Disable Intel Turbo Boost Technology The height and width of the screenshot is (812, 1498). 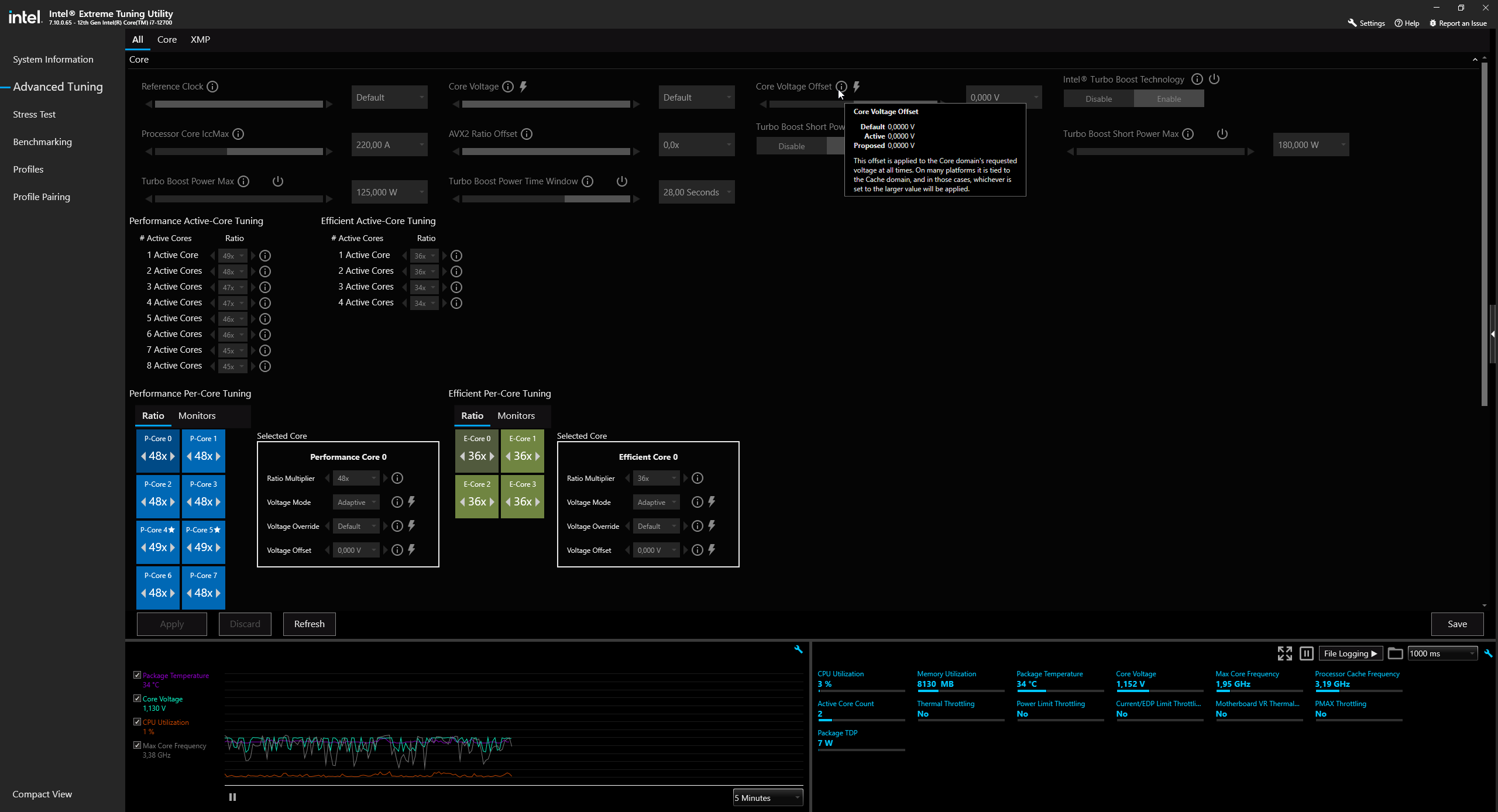coord(1098,99)
